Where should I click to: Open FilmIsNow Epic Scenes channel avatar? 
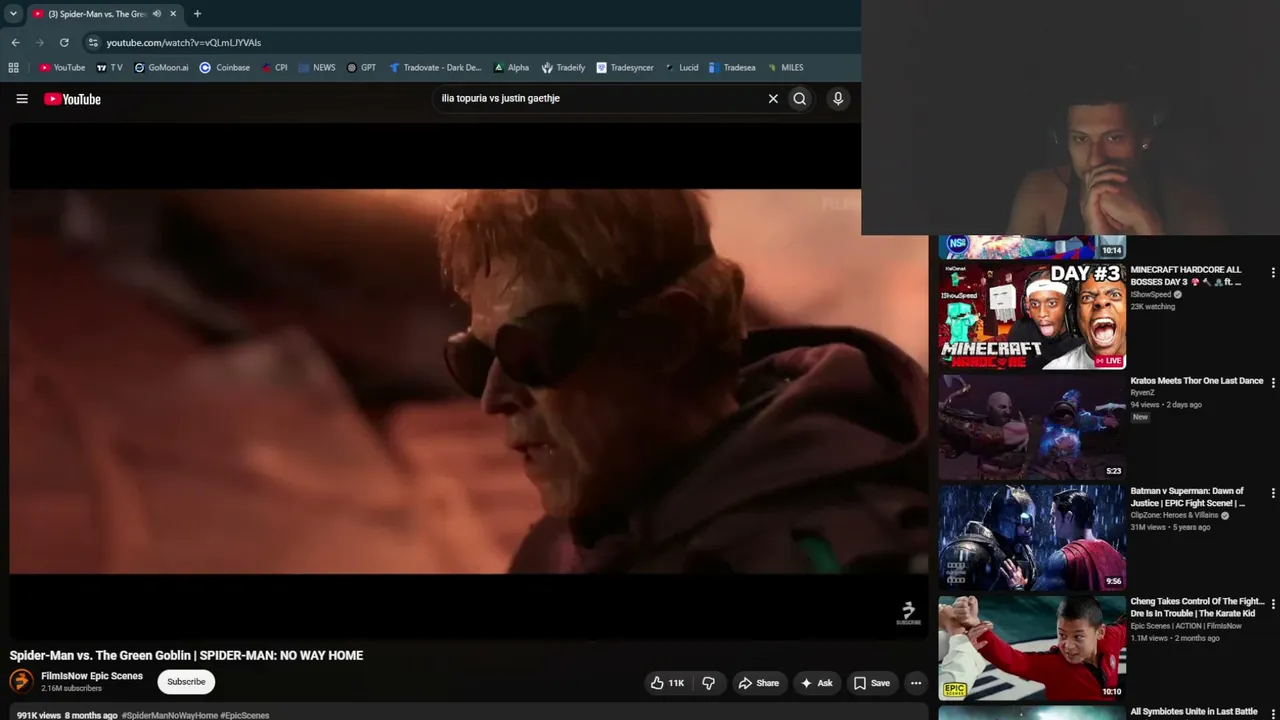tap(21, 682)
